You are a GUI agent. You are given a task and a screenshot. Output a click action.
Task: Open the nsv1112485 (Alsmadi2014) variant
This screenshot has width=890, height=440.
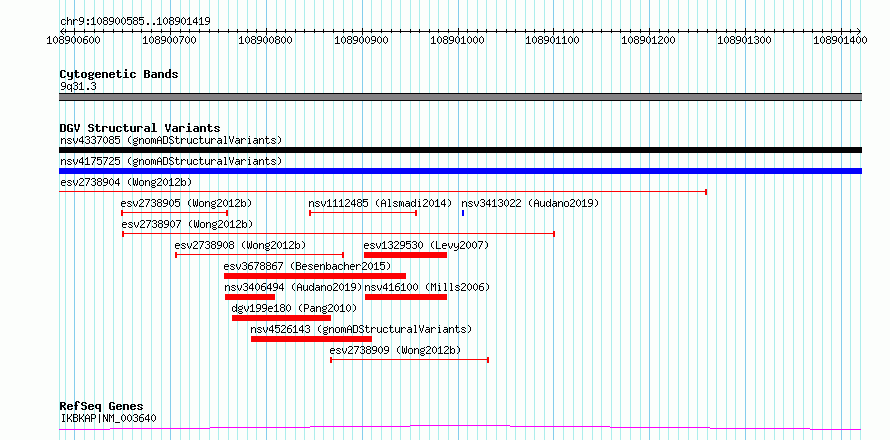pyautogui.click(x=380, y=203)
